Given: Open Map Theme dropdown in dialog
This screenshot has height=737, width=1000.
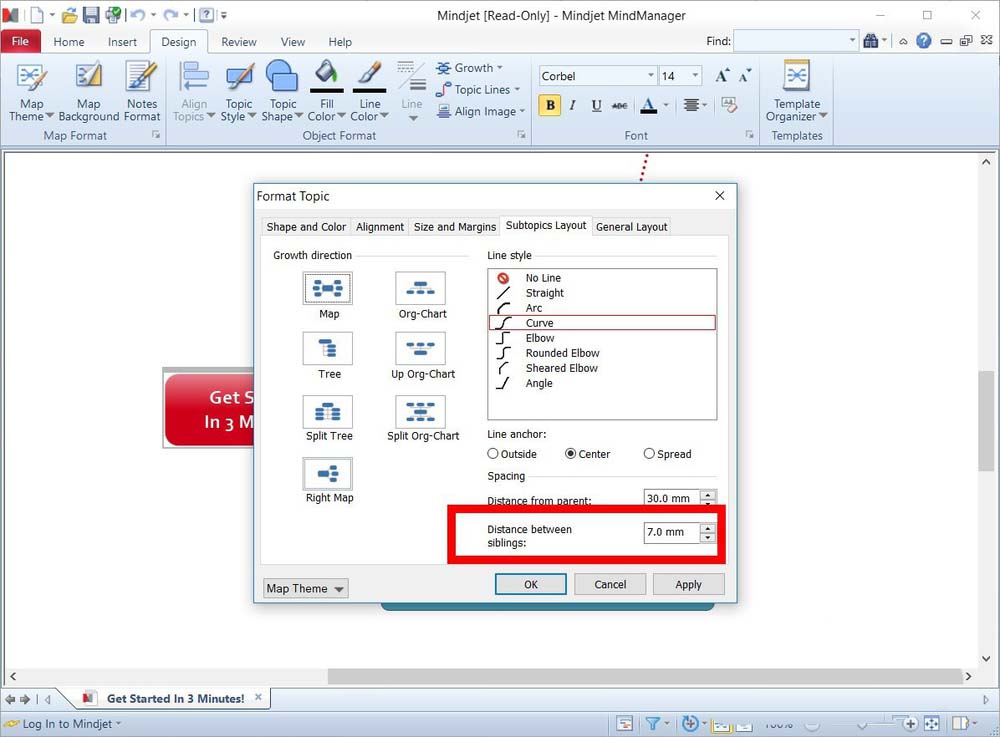Looking at the screenshot, I should (x=305, y=588).
